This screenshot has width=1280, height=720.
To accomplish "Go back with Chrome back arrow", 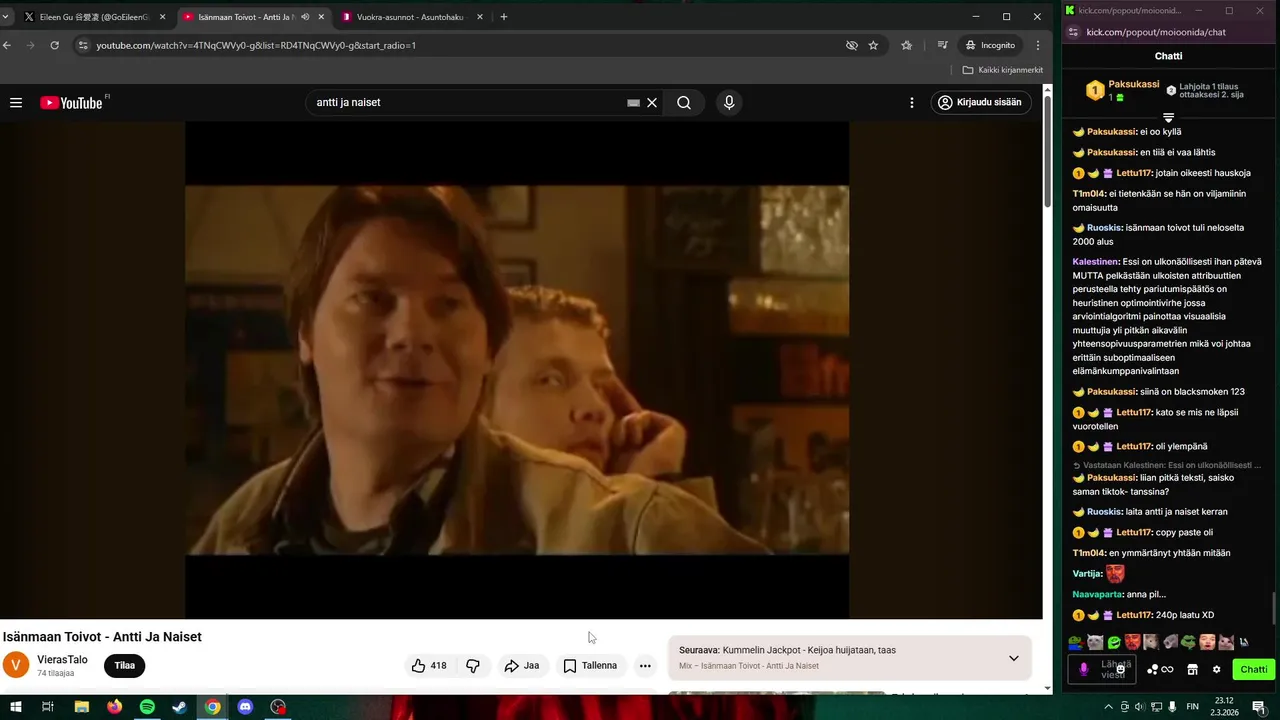I will [7, 45].
